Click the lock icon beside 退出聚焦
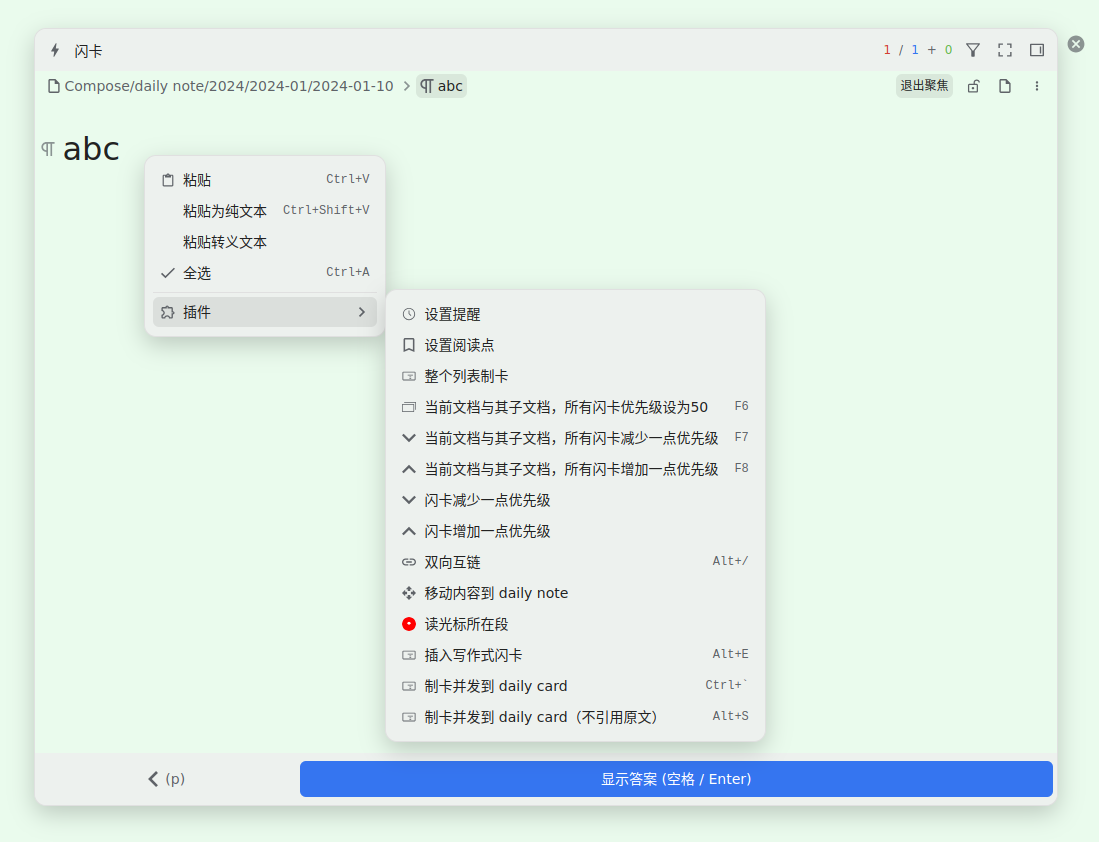1099x842 pixels. click(973, 86)
